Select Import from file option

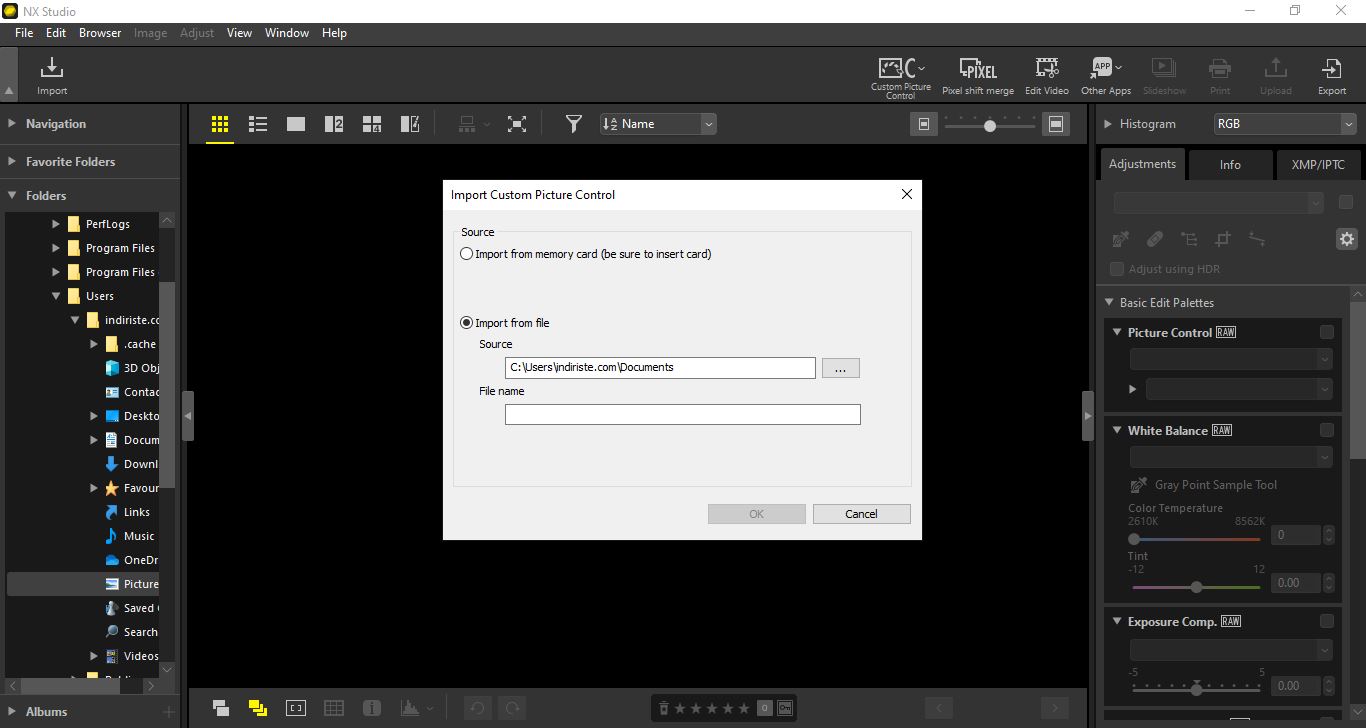pyautogui.click(x=466, y=323)
